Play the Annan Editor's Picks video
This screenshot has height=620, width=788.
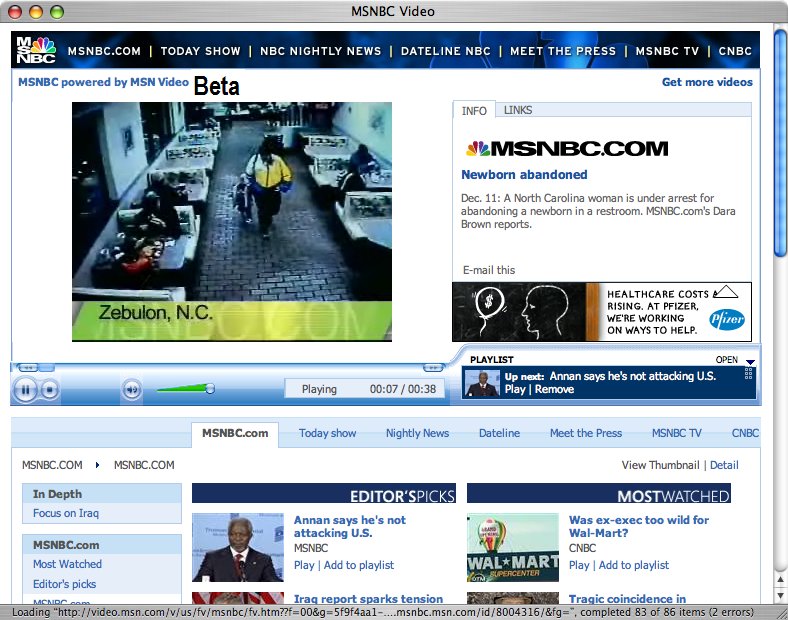point(304,565)
